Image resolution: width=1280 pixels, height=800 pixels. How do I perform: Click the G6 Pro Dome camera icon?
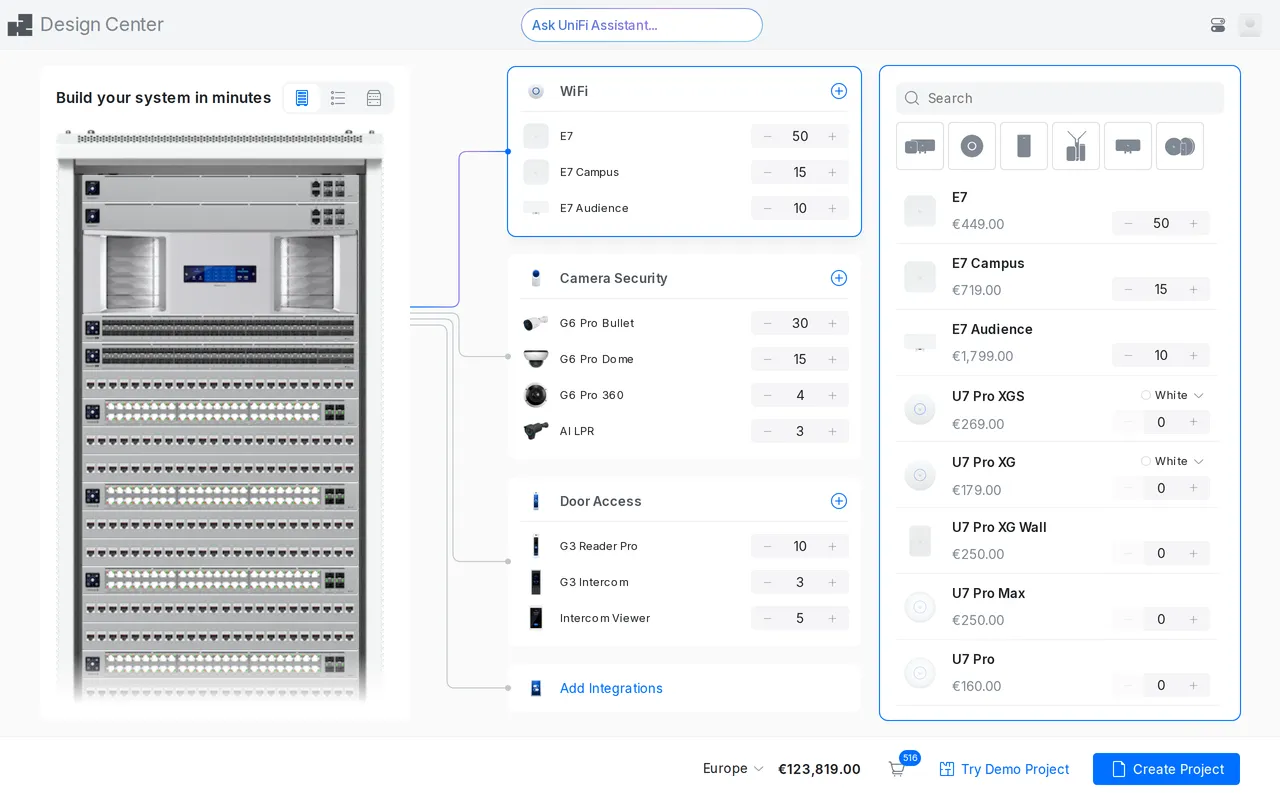pyautogui.click(x=536, y=359)
